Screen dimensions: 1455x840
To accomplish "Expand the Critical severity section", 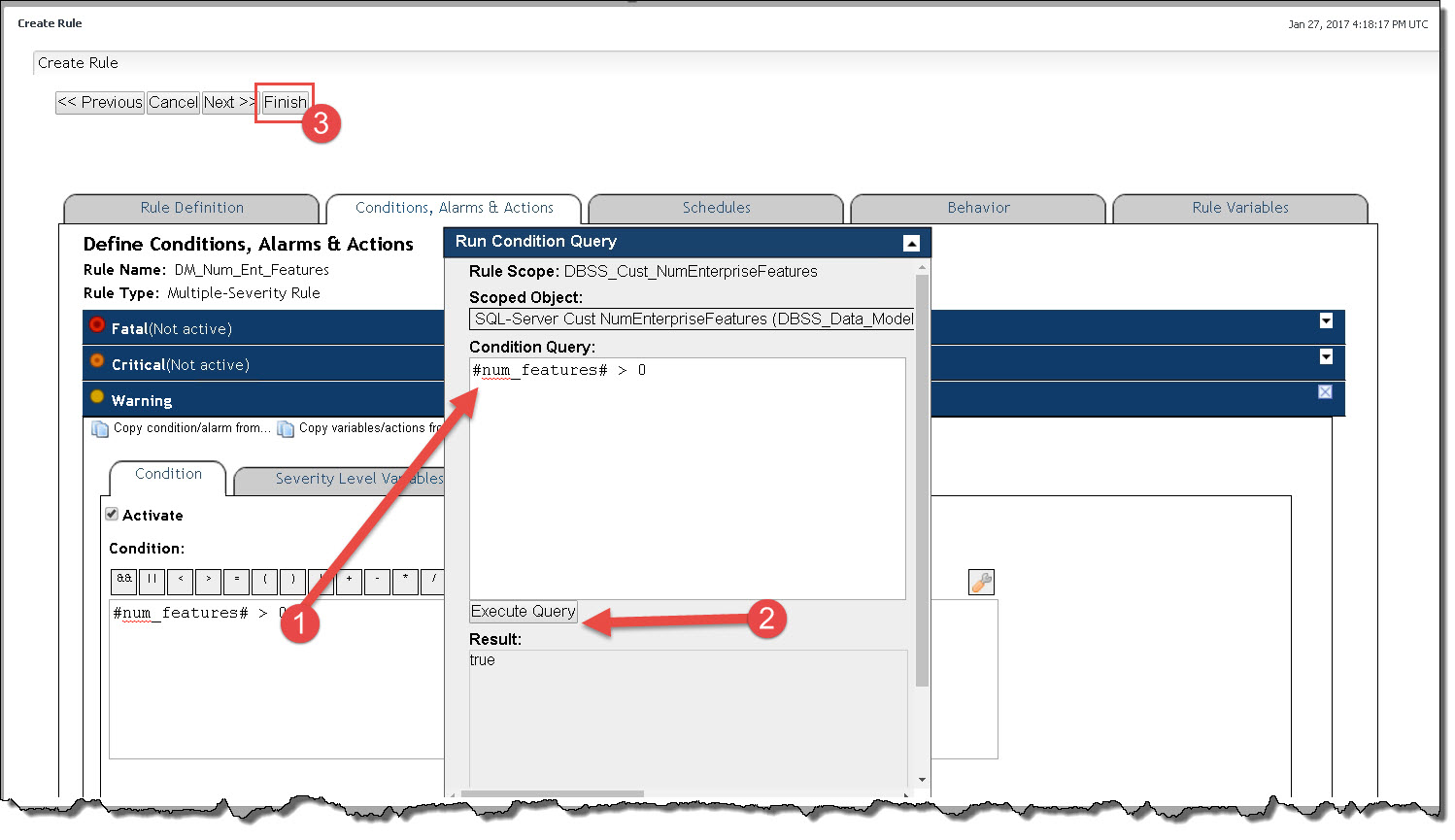I will click(x=1326, y=357).
